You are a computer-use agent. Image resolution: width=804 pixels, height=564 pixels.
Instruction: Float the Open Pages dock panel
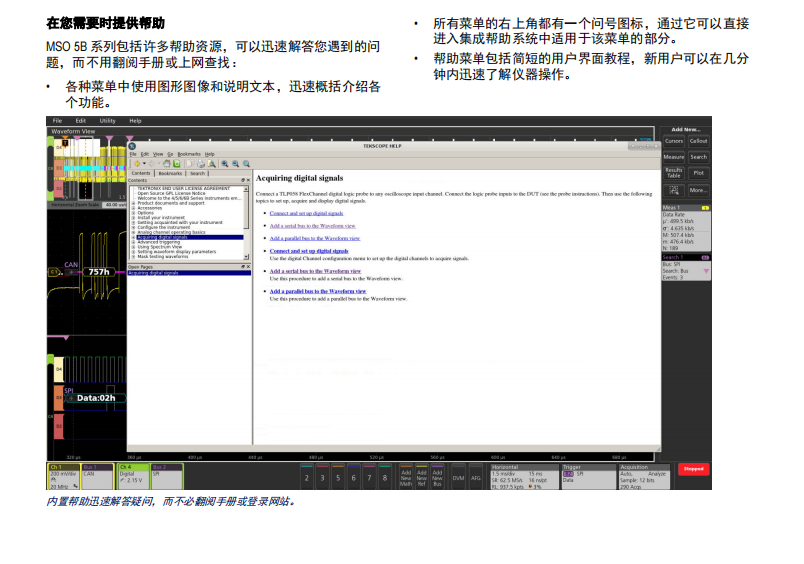[x=243, y=267]
